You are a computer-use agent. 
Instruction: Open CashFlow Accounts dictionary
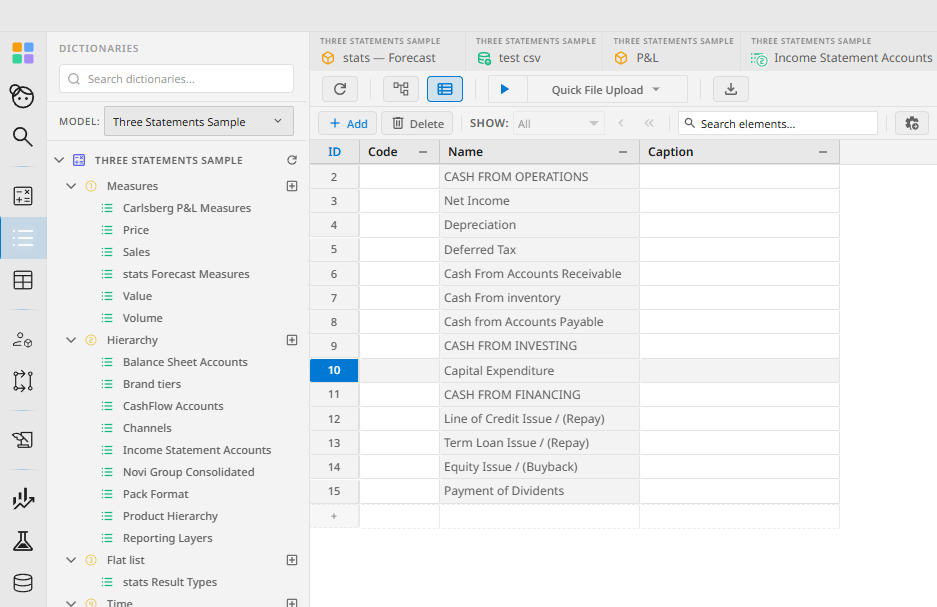173,406
